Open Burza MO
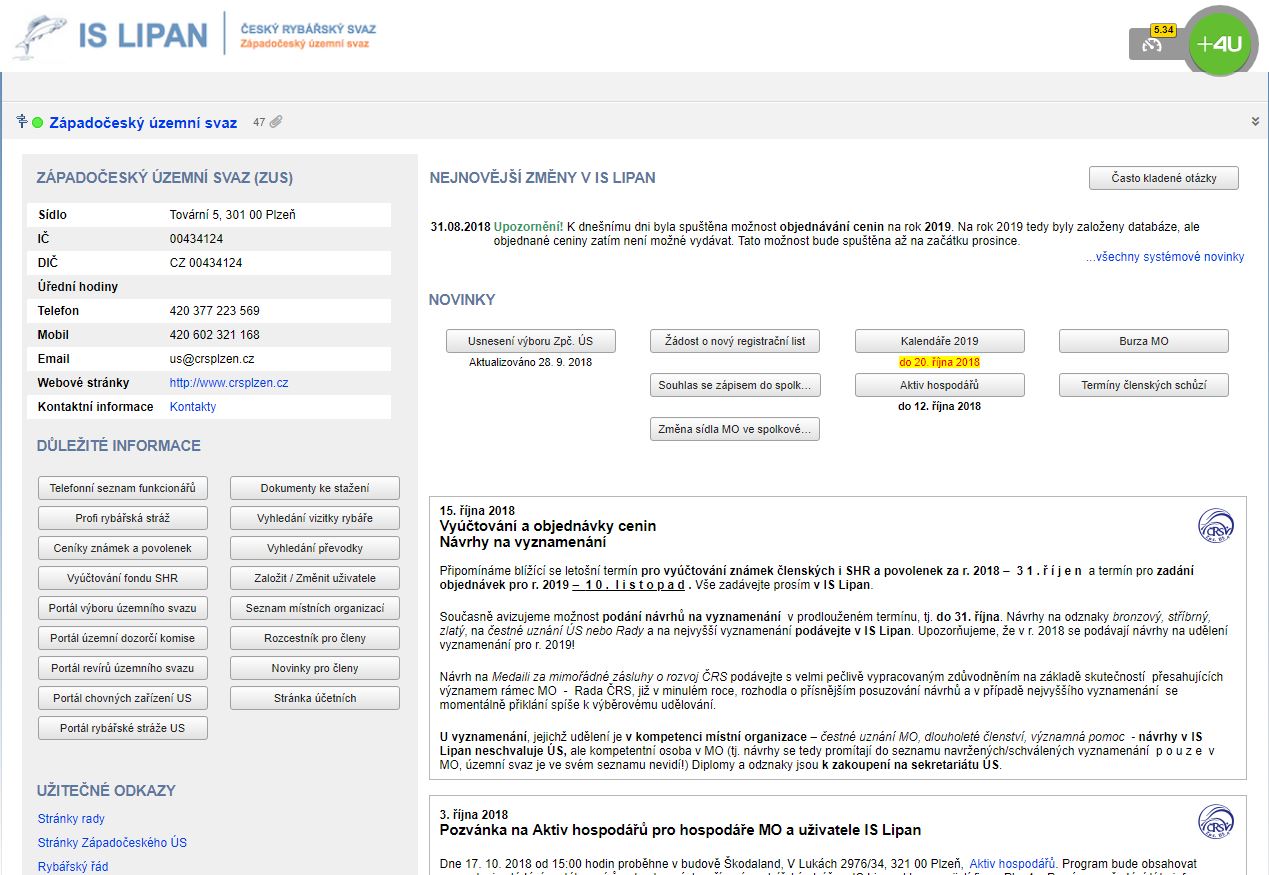This screenshot has height=875, width=1269. point(1143,341)
